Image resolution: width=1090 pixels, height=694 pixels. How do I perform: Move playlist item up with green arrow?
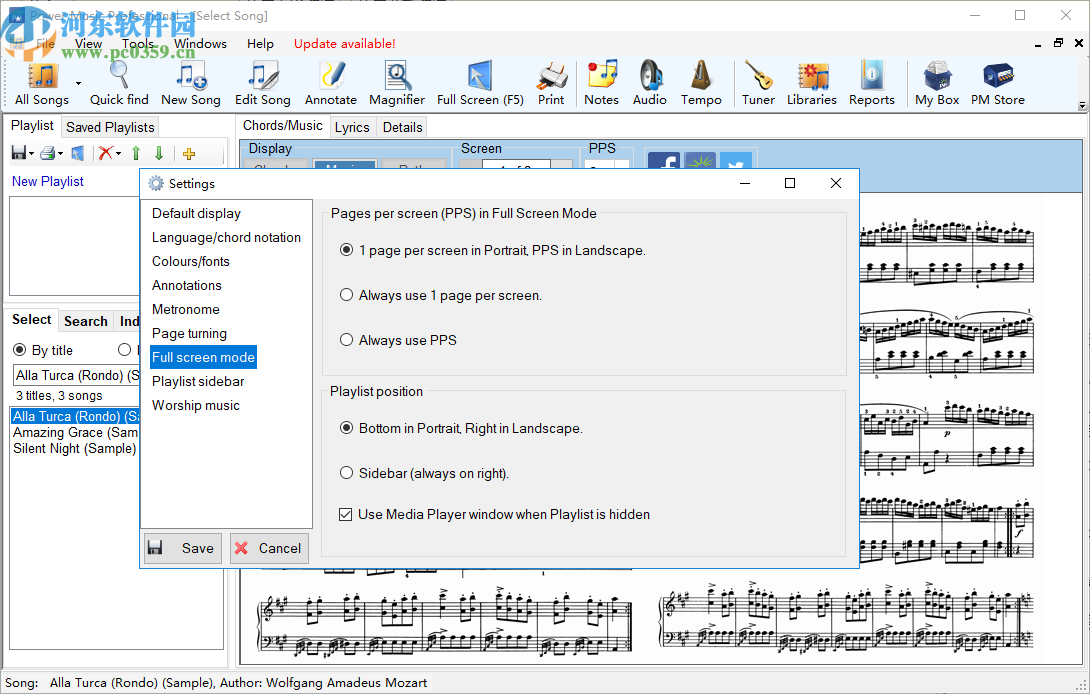coord(136,153)
